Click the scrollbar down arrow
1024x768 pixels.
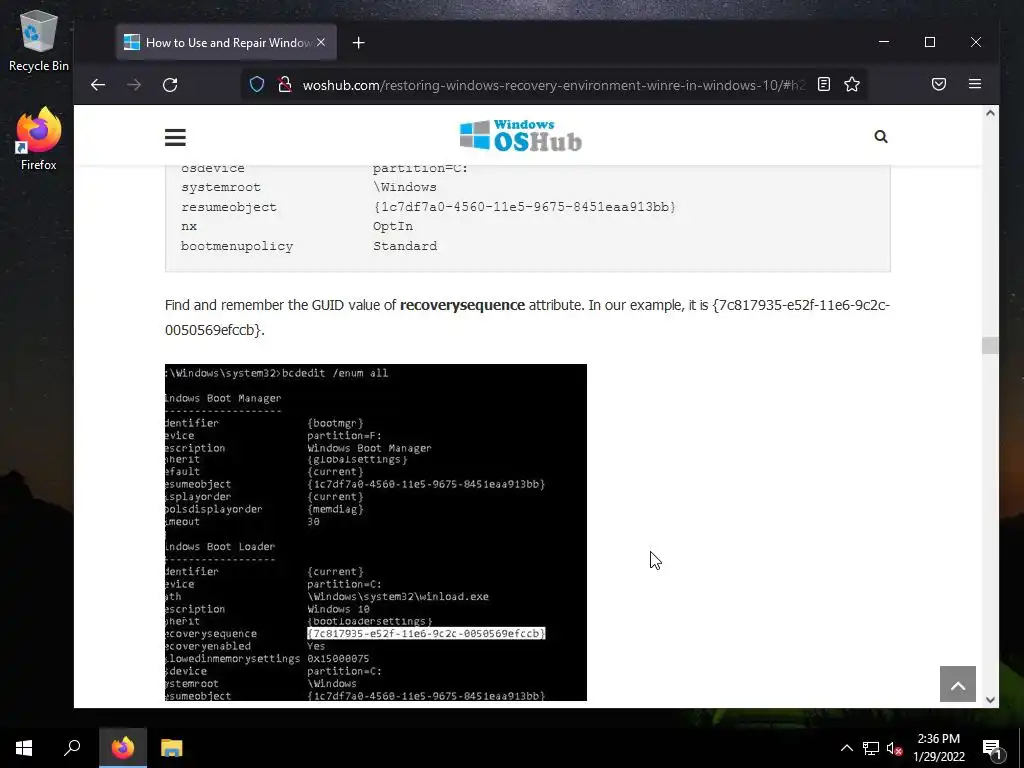990,699
